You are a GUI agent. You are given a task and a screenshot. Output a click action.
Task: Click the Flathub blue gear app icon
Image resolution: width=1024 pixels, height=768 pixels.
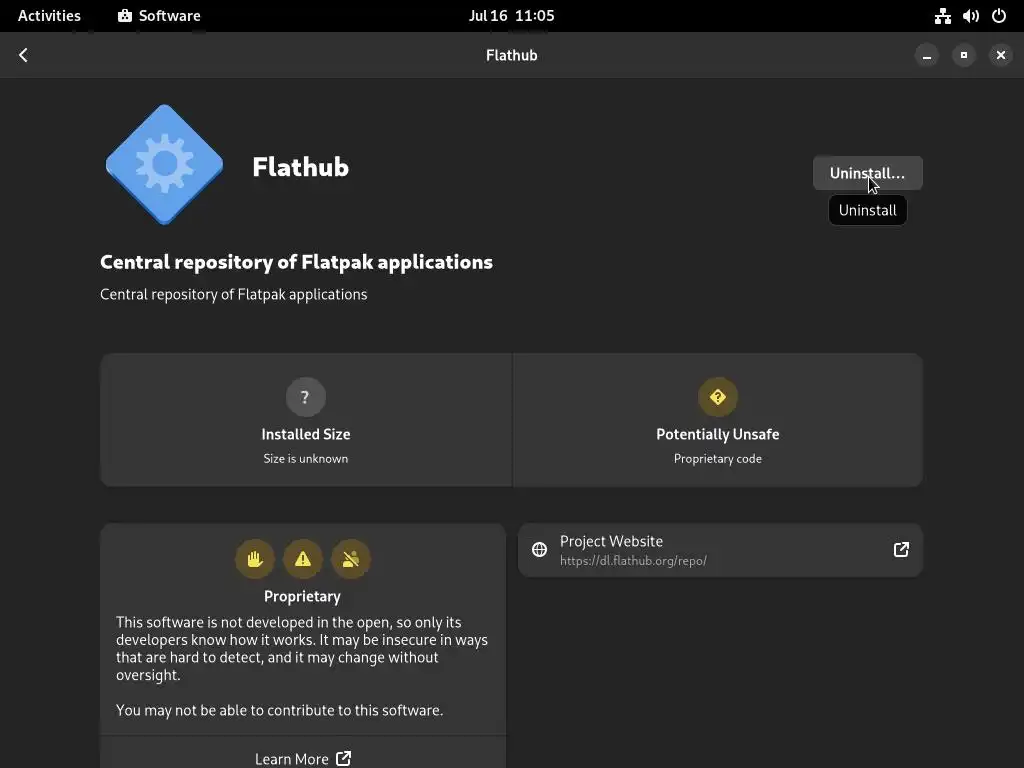pos(165,165)
